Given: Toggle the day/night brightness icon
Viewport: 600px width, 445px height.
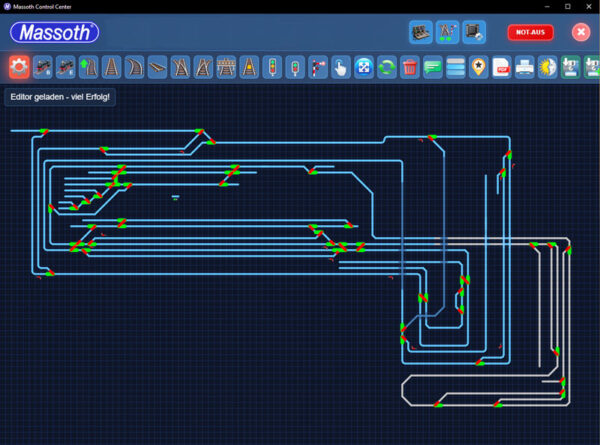Looking at the screenshot, I should tap(547, 67).
